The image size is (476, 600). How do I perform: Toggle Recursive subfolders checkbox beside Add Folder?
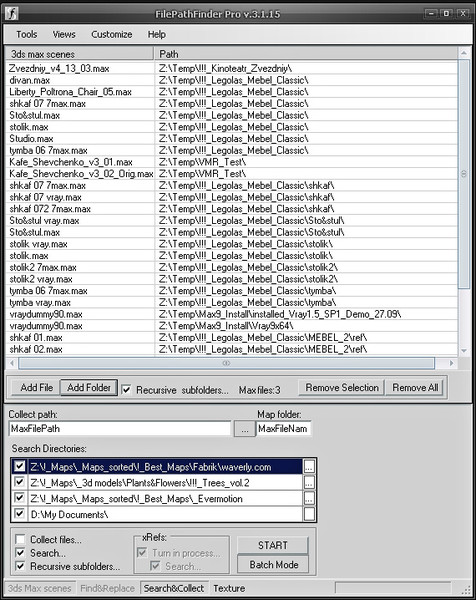[x=126, y=390]
